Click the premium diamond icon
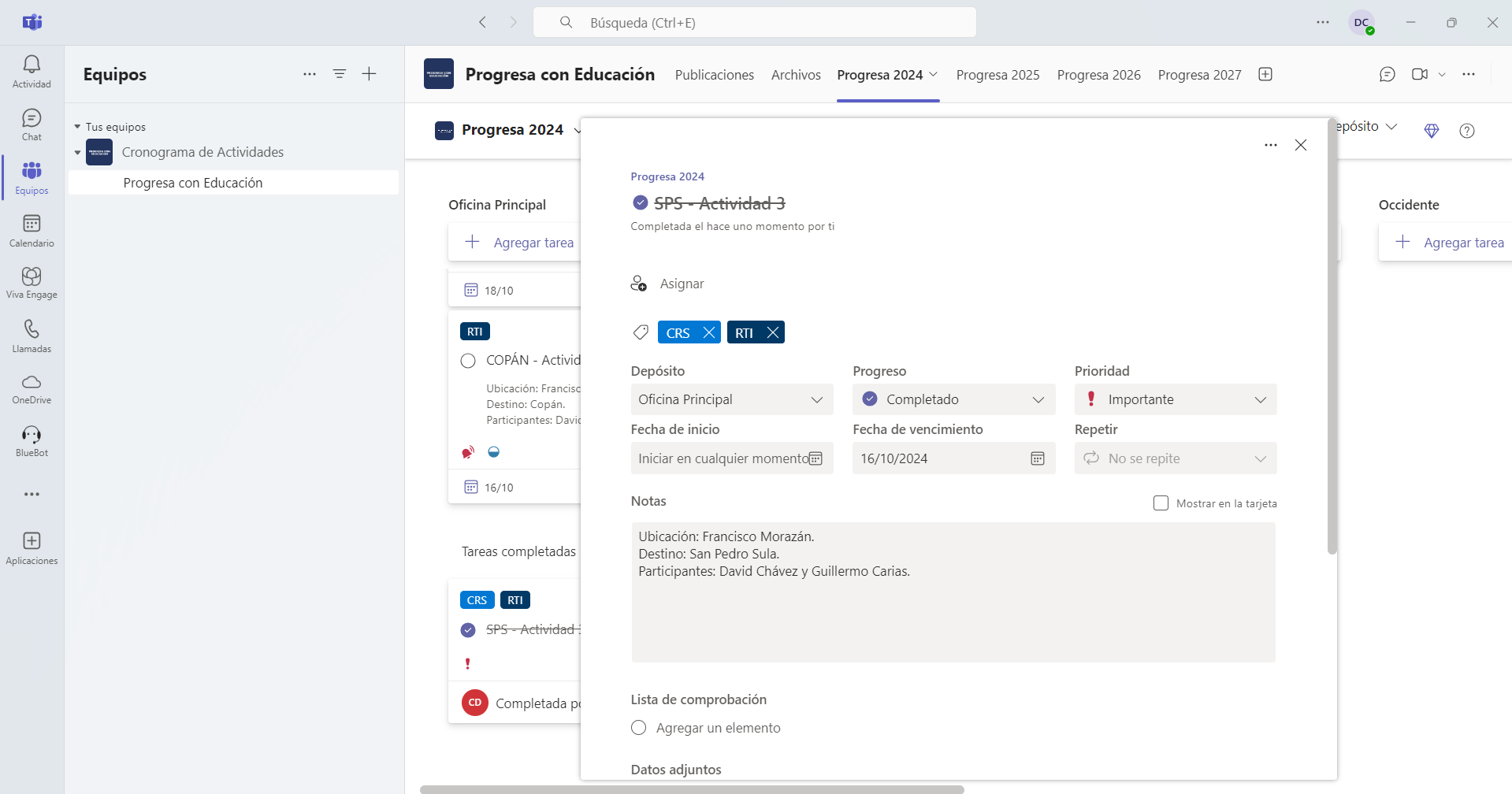The image size is (1512, 794). [x=1432, y=131]
